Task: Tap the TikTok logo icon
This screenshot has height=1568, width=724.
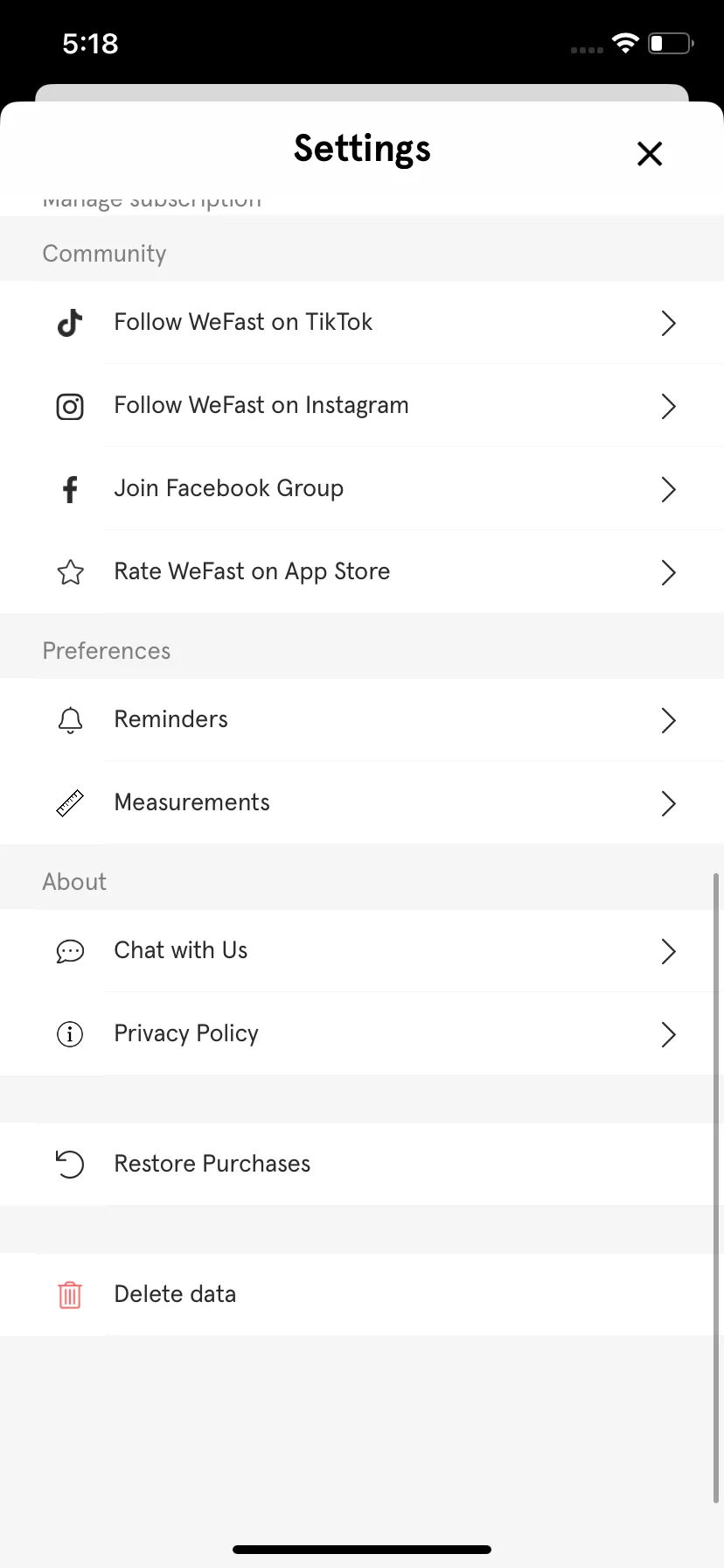Action: [70, 323]
